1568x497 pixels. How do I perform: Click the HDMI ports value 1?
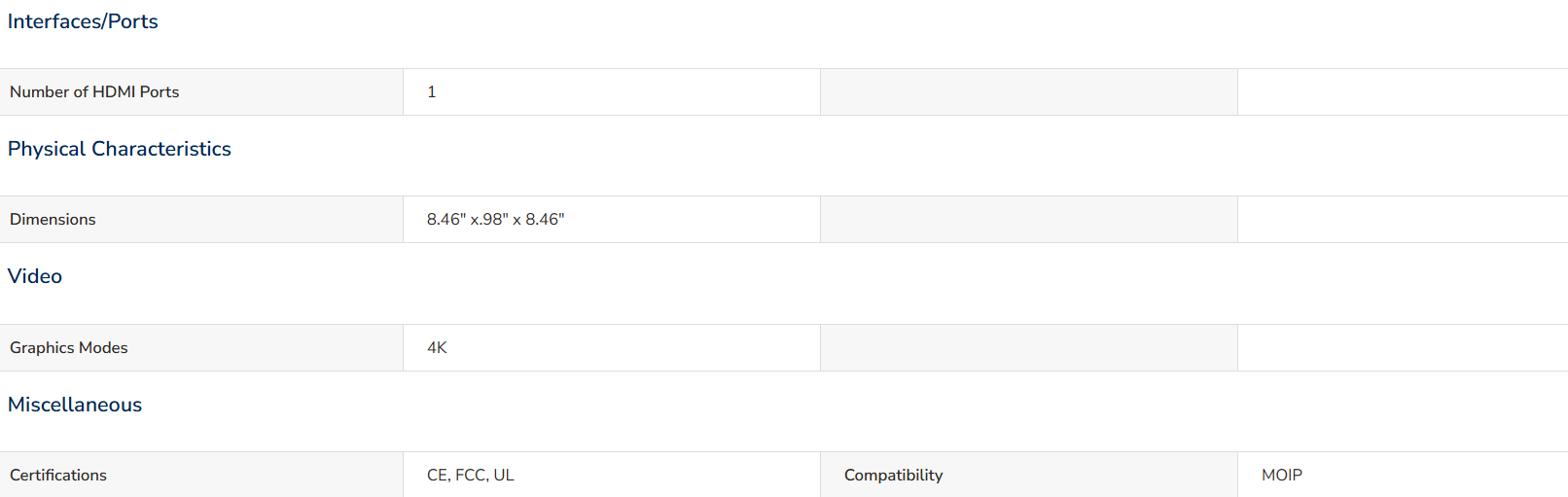coord(432,91)
